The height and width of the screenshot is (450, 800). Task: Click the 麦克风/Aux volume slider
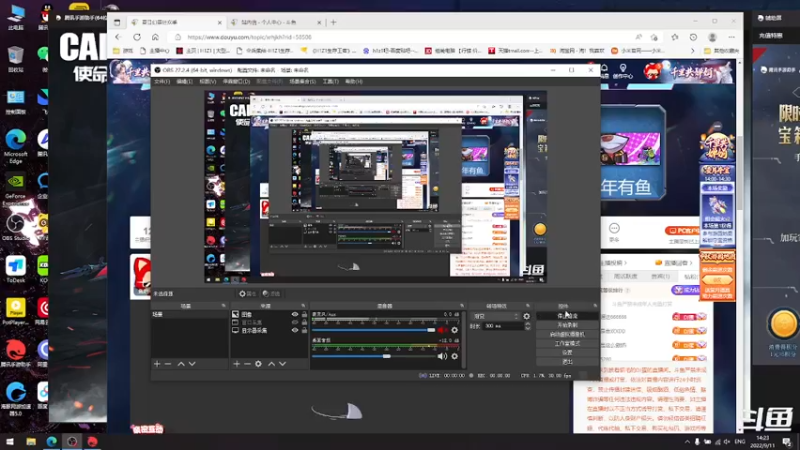click(x=373, y=330)
